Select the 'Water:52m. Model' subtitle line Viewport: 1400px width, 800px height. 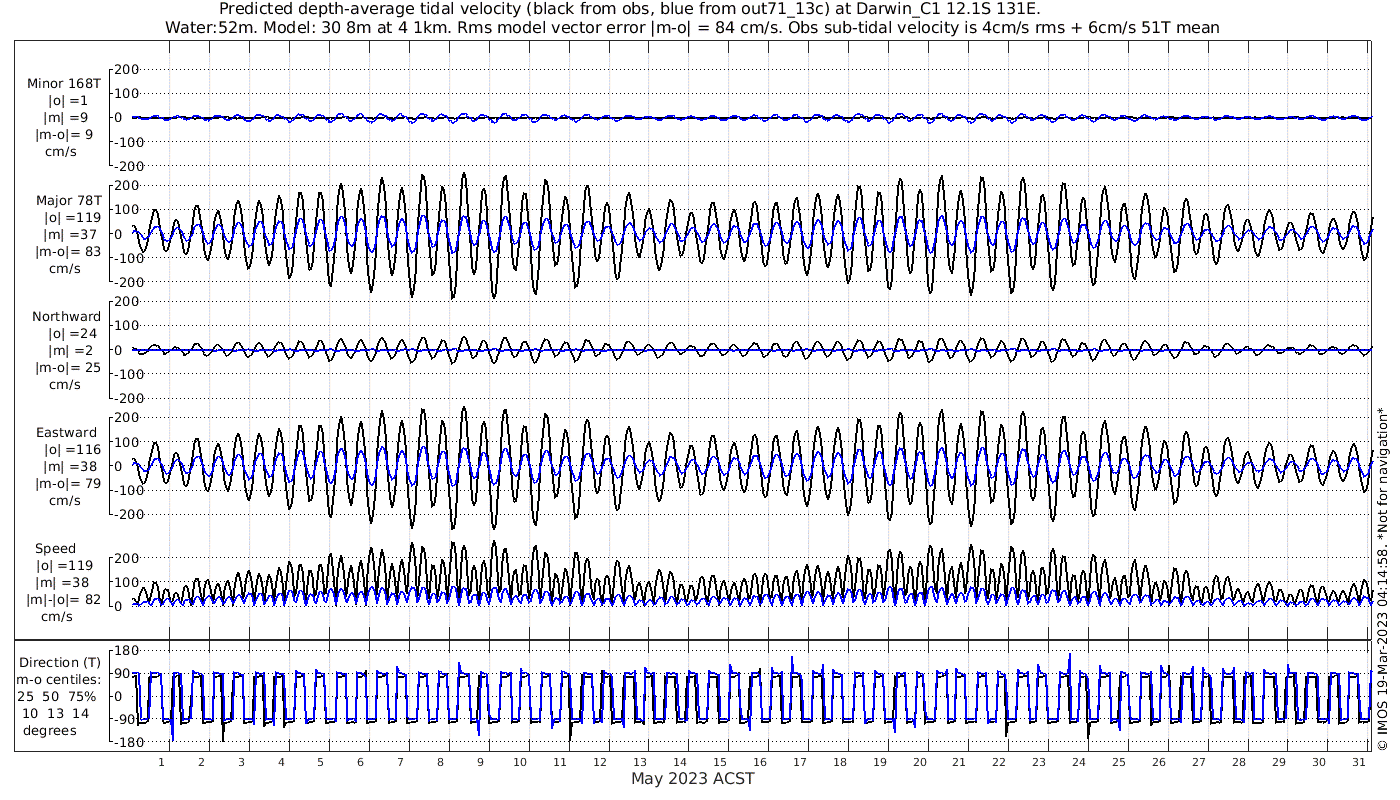(692, 27)
